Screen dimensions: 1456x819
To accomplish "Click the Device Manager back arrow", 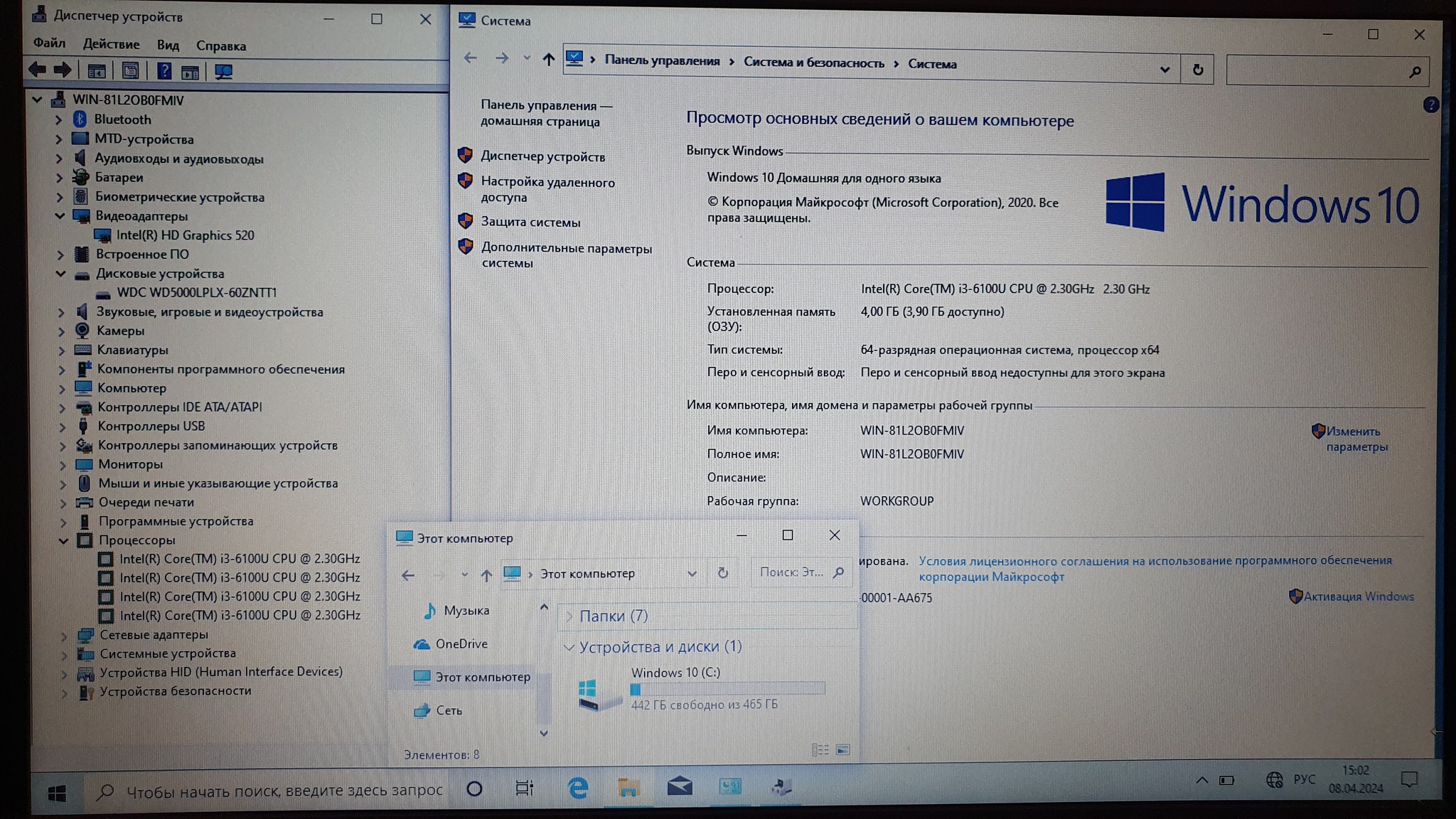I will pyautogui.click(x=37, y=70).
